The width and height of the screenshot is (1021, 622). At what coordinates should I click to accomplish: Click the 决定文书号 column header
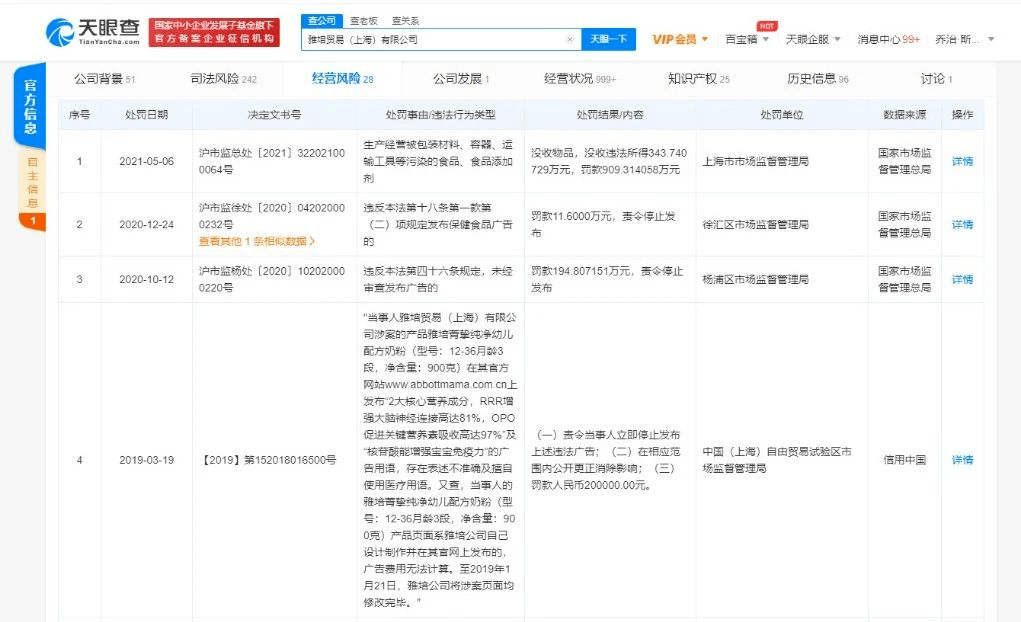coord(274,115)
